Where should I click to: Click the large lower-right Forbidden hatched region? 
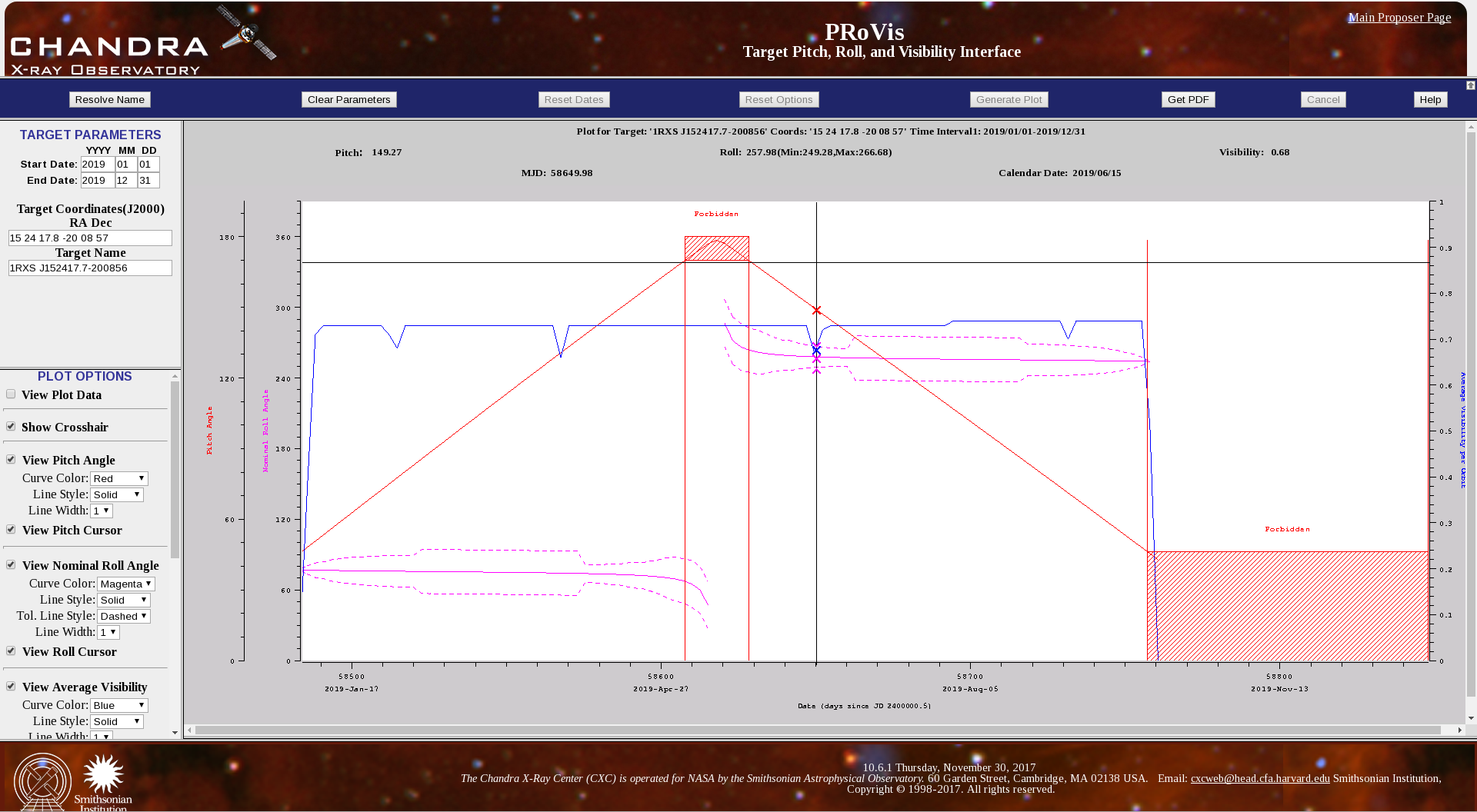click(x=1288, y=606)
